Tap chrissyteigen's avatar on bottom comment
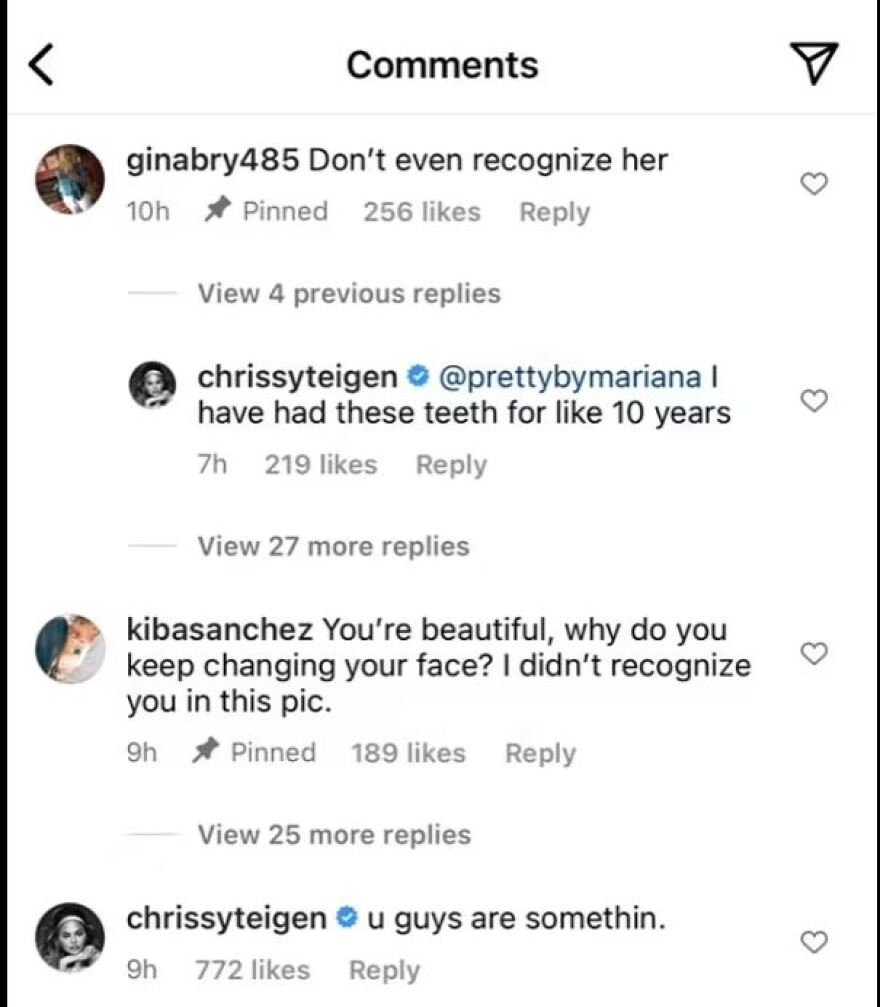Image resolution: width=880 pixels, height=1007 pixels. coord(70,937)
